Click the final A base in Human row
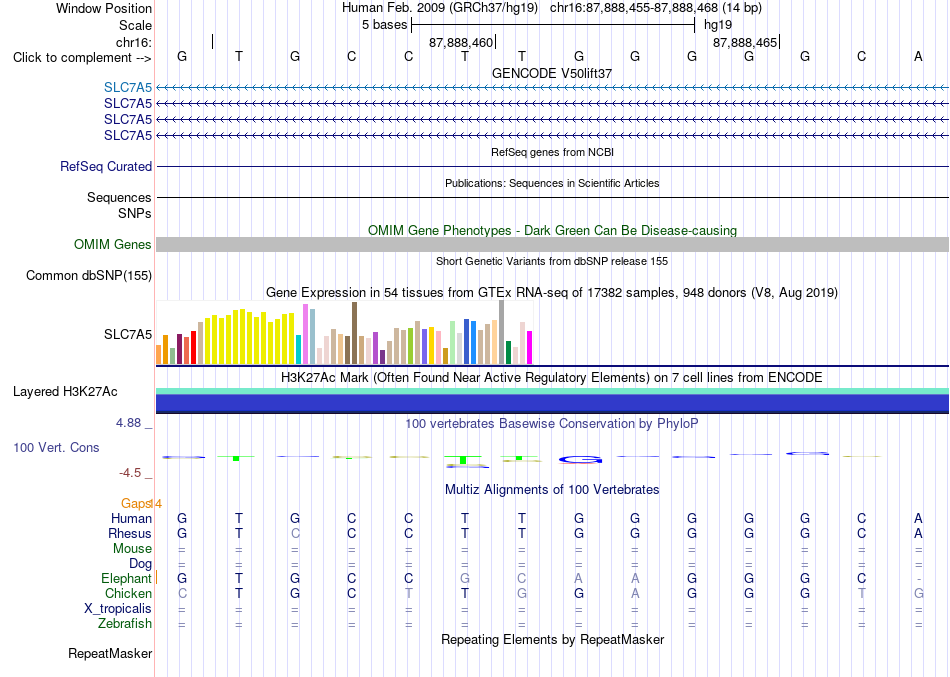Screen dimensions: 950x677 click(918, 518)
